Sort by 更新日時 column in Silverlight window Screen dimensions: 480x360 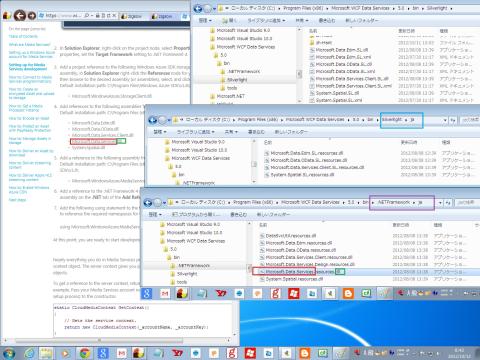click(x=406, y=31)
